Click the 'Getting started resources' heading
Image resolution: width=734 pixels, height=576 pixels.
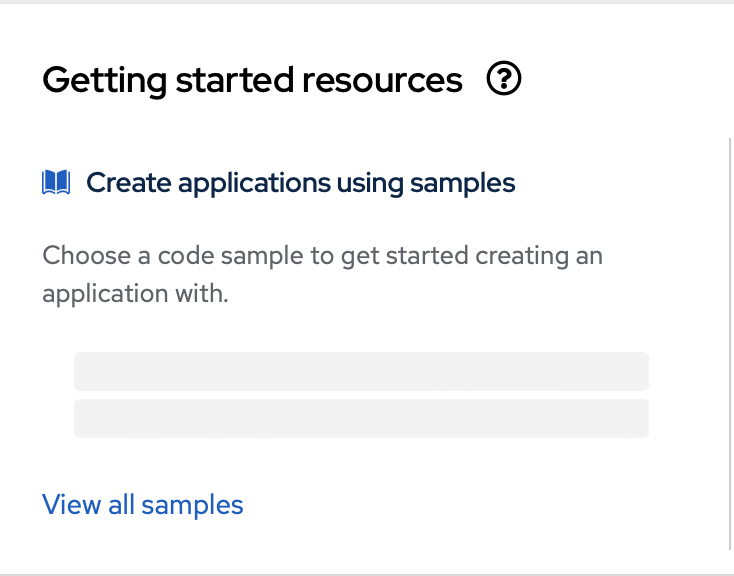252,80
